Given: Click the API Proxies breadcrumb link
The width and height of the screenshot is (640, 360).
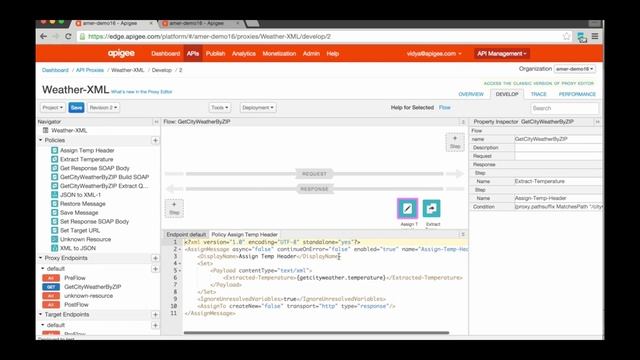Looking at the screenshot, I should pyautogui.click(x=90, y=70).
